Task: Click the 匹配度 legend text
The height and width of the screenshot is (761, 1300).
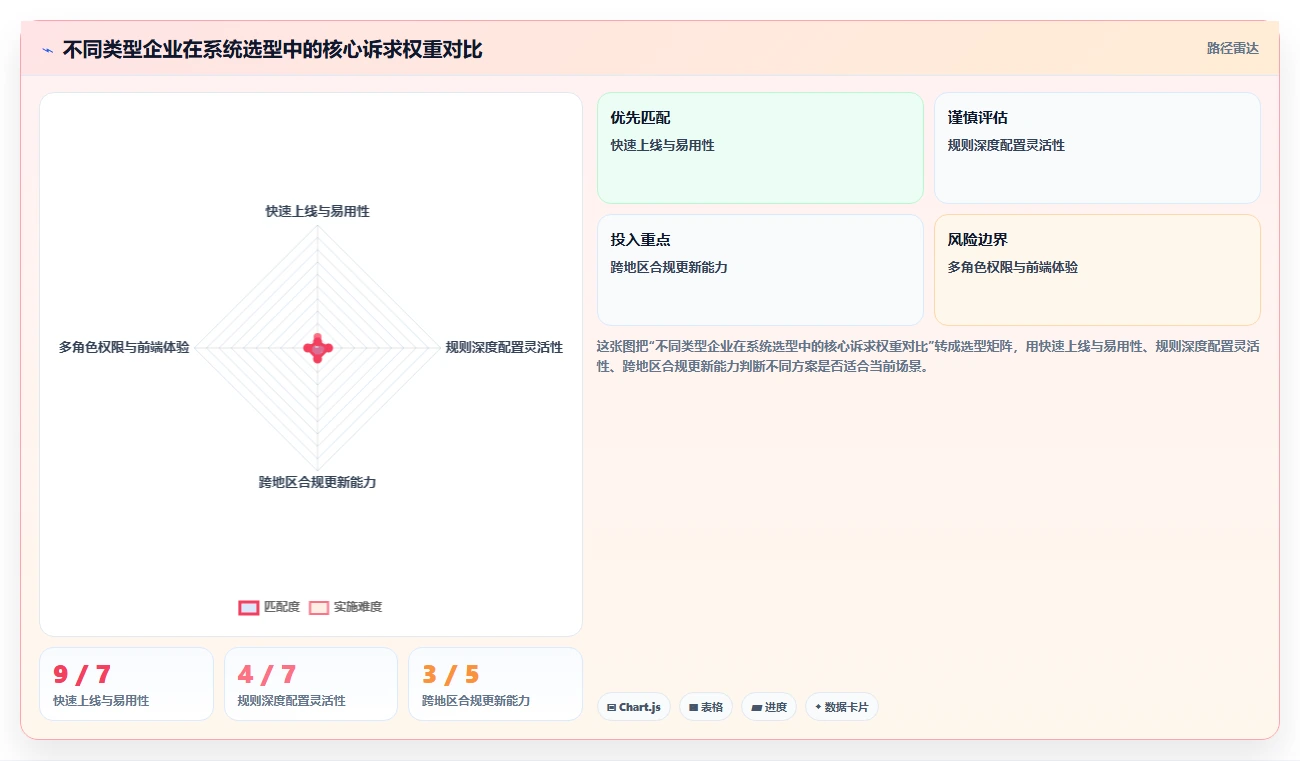Action: 282,607
